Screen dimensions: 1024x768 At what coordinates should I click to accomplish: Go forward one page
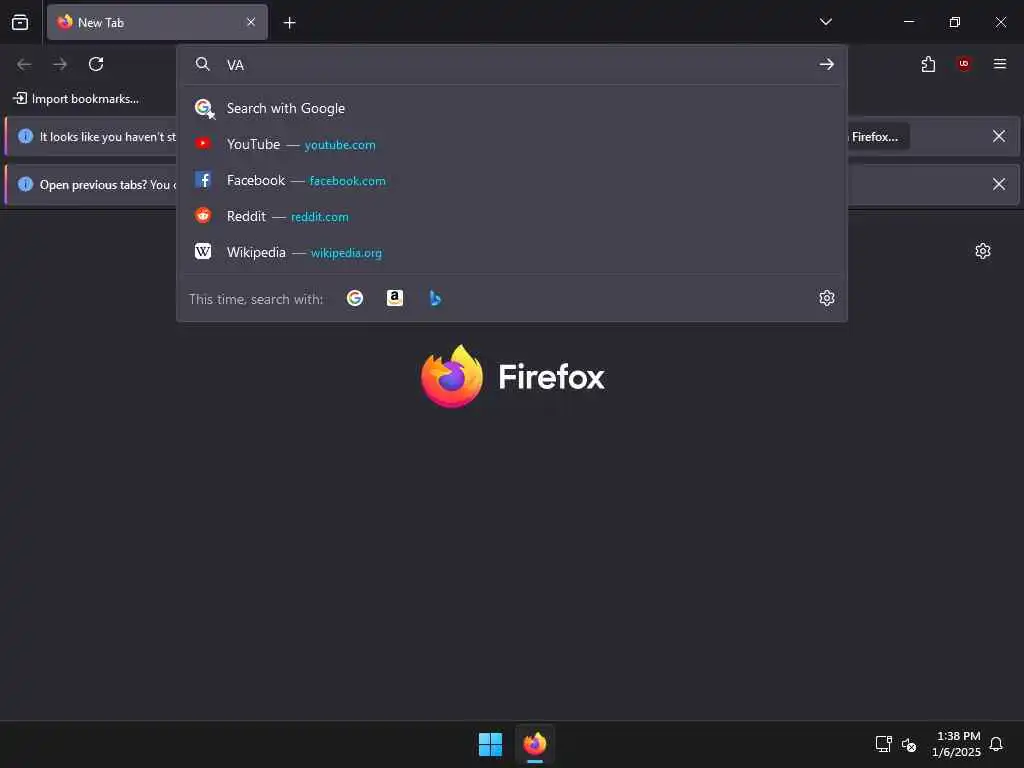pos(60,64)
